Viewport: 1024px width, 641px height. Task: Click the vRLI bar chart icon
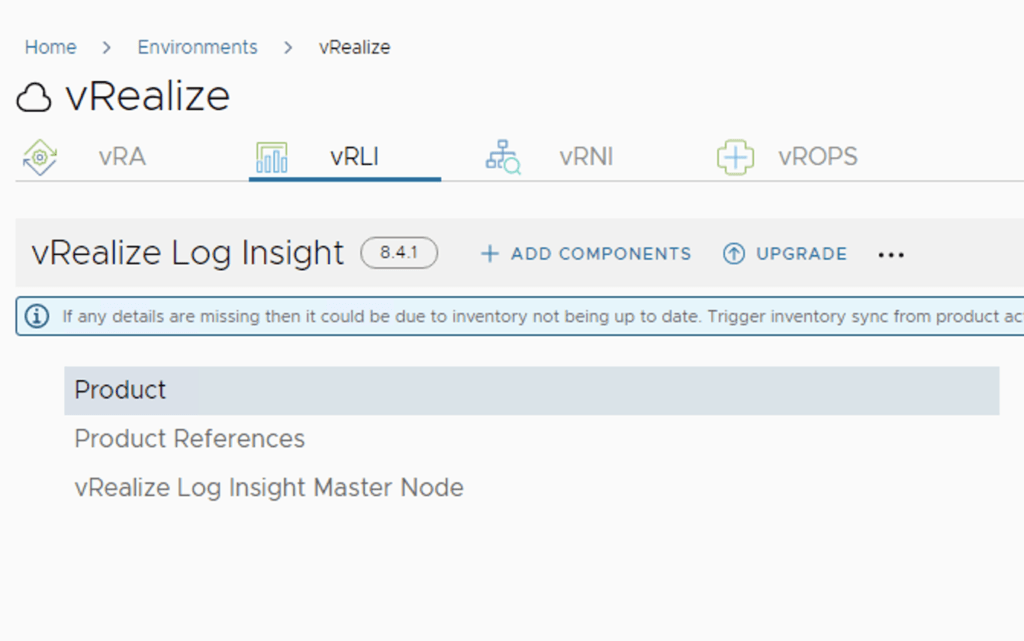coord(272,158)
